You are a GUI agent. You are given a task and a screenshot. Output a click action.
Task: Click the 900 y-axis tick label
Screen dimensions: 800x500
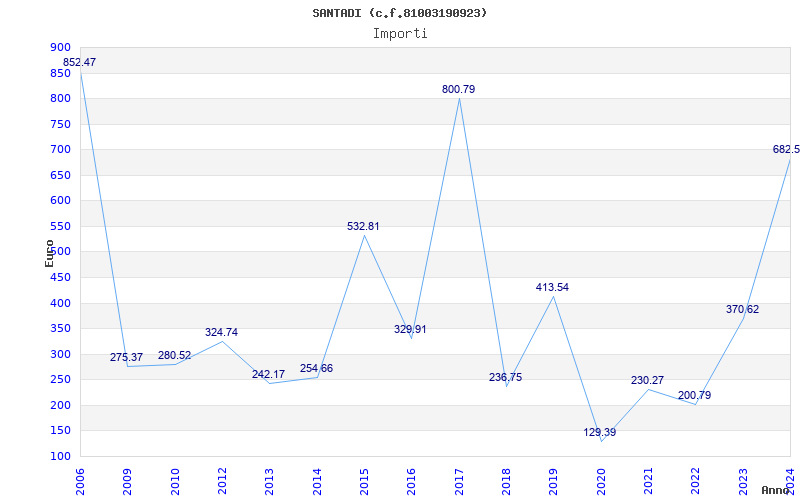tap(60, 47)
